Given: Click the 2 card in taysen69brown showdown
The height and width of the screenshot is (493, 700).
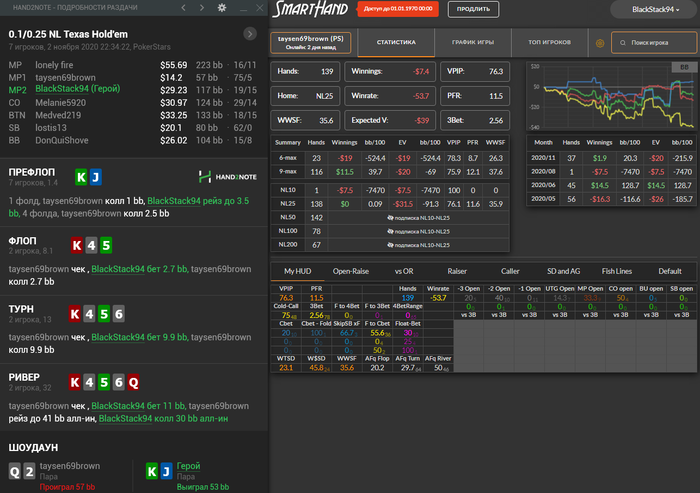Looking at the screenshot, I should 29,472.
